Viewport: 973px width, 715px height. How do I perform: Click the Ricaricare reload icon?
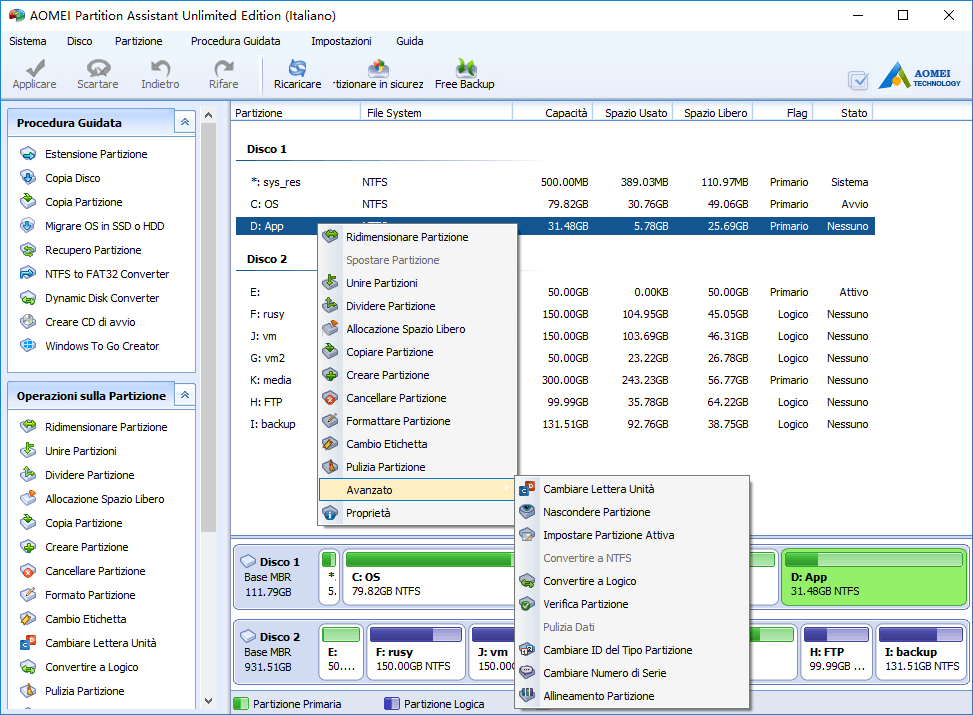(x=298, y=68)
